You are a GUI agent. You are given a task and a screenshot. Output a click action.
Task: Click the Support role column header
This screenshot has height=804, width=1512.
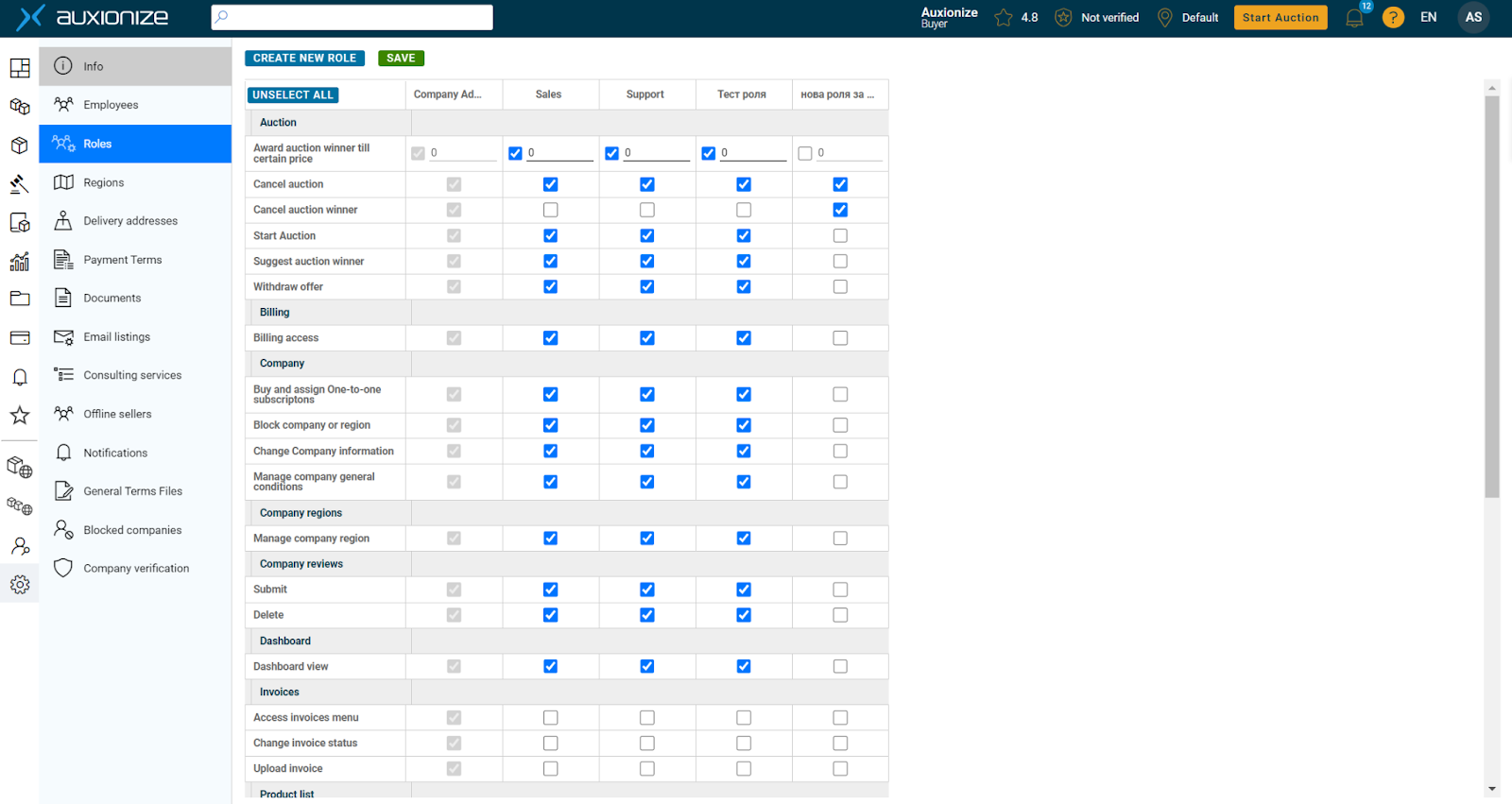pyautogui.click(x=645, y=94)
